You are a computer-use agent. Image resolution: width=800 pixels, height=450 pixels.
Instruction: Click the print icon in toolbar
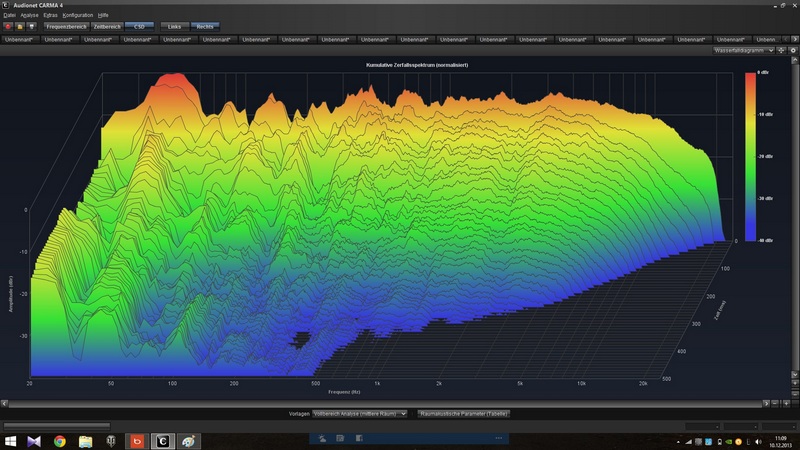(x=32, y=26)
